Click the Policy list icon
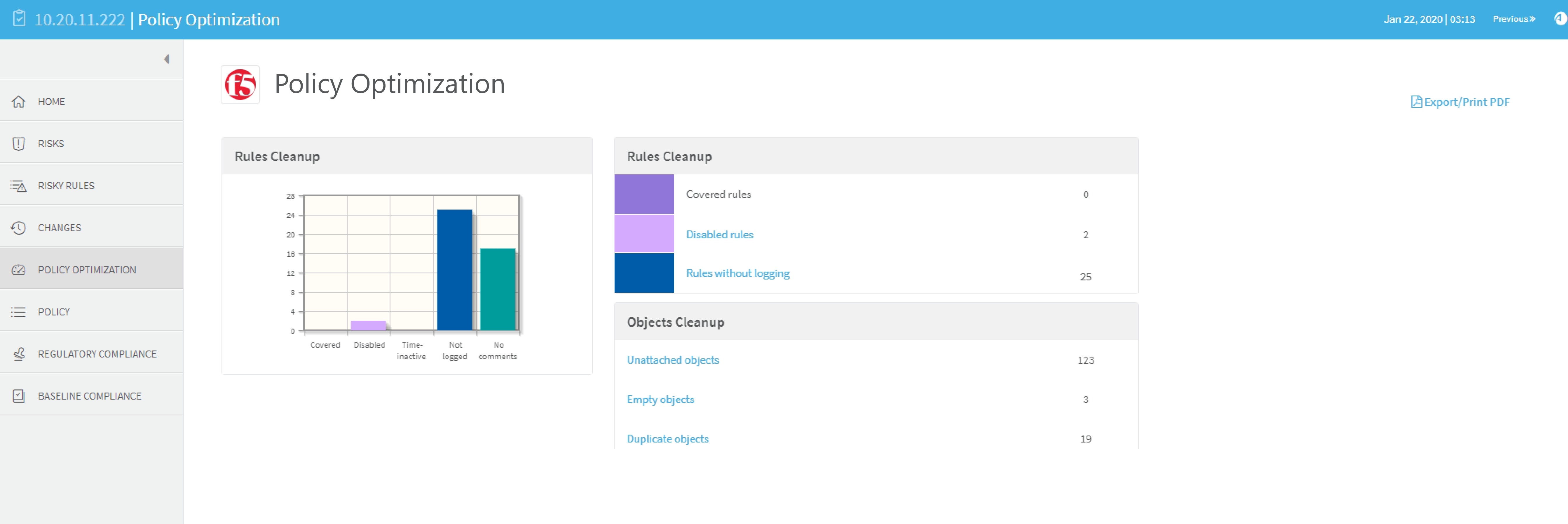 pyautogui.click(x=19, y=312)
